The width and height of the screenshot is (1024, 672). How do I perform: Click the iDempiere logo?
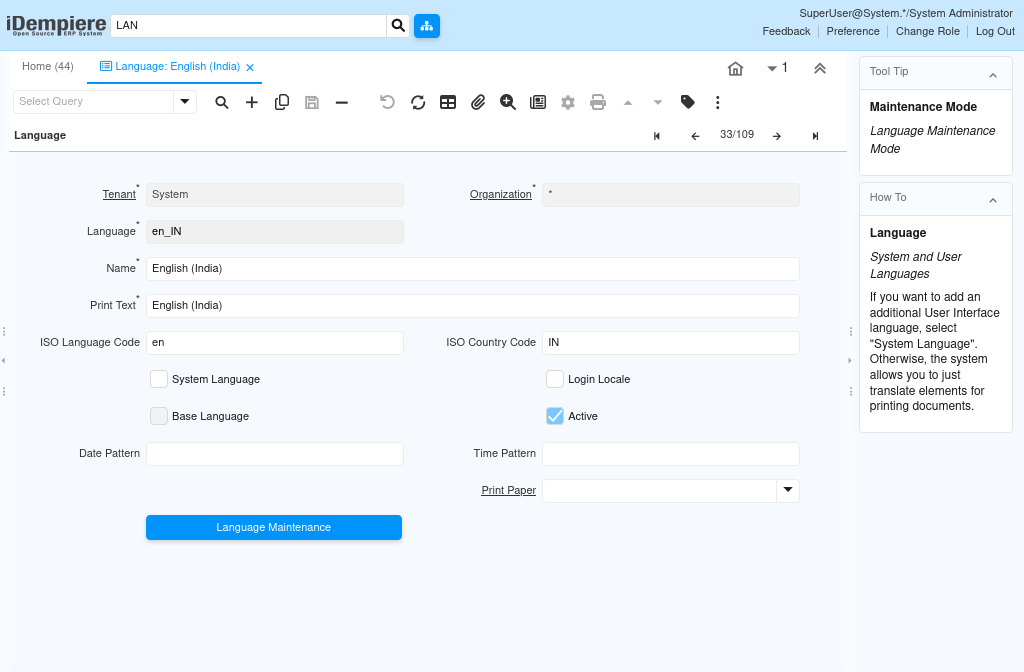56,25
